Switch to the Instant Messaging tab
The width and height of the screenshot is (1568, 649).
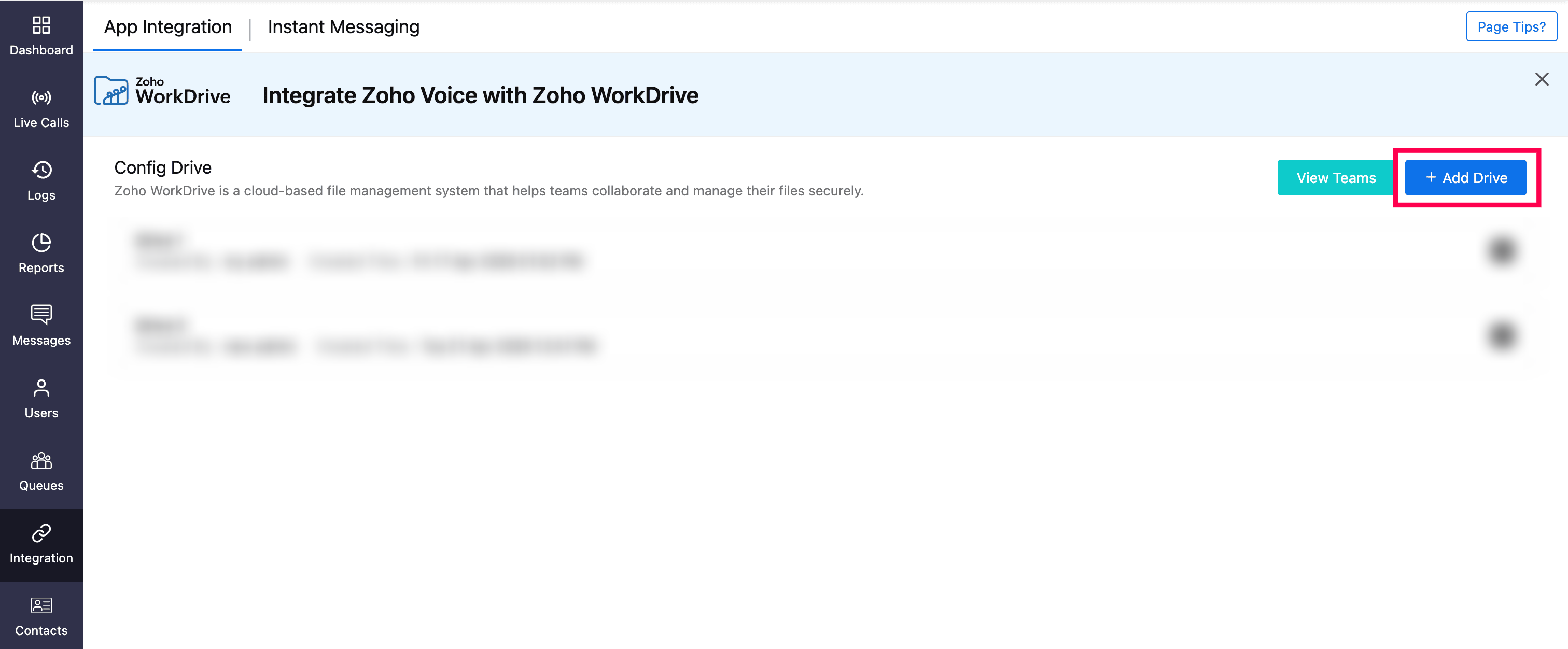pyautogui.click(x=343, y=27)
